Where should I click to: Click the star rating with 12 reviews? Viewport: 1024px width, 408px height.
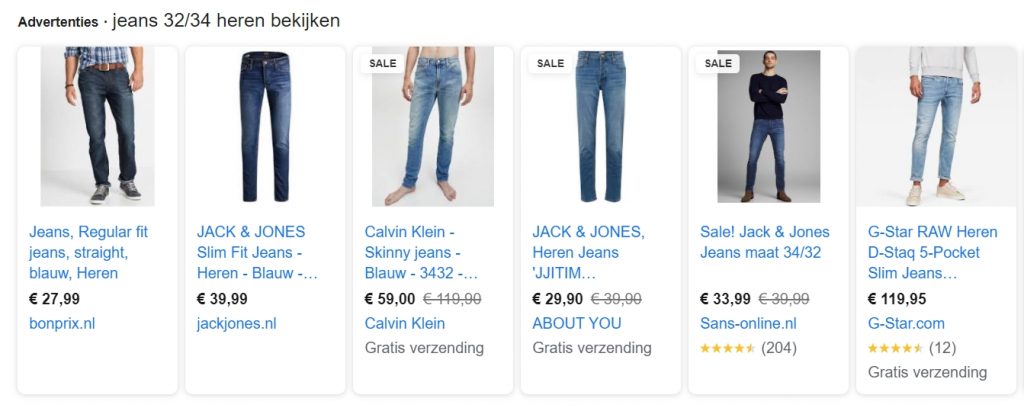[x=912, y=348]
